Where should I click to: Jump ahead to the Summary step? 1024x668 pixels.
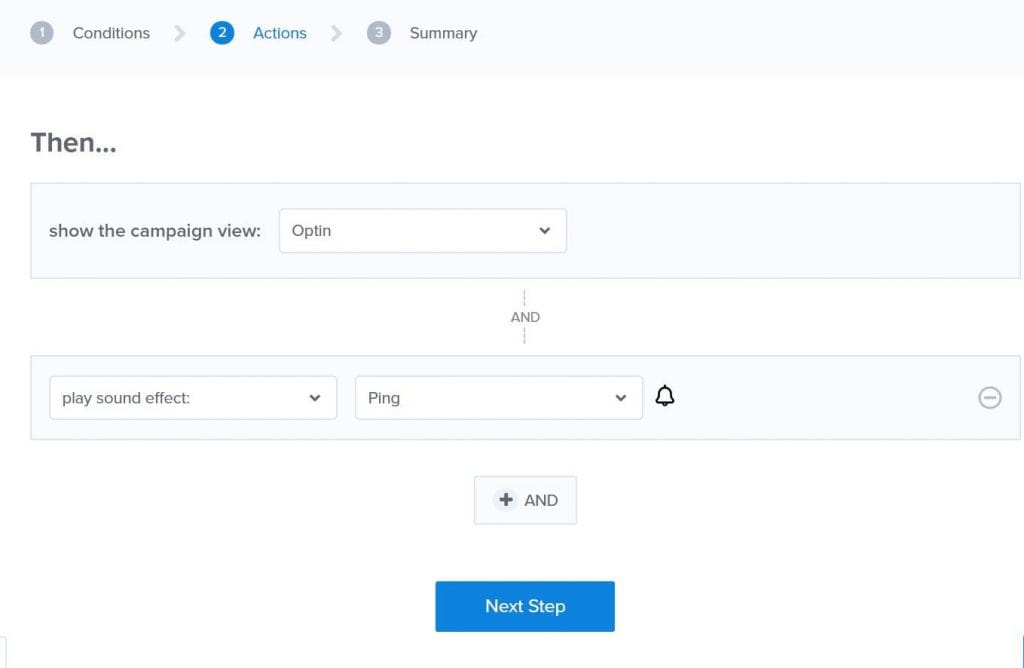442,32
